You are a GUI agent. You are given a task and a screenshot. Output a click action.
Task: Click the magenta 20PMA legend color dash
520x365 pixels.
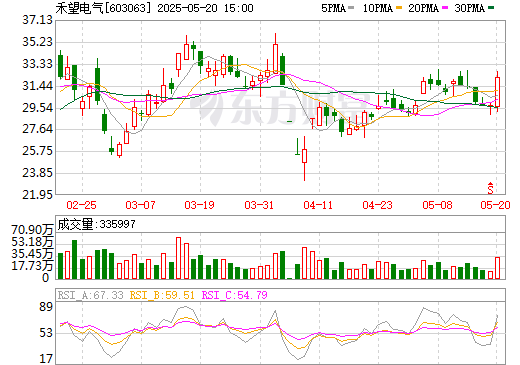coord(445,7)
